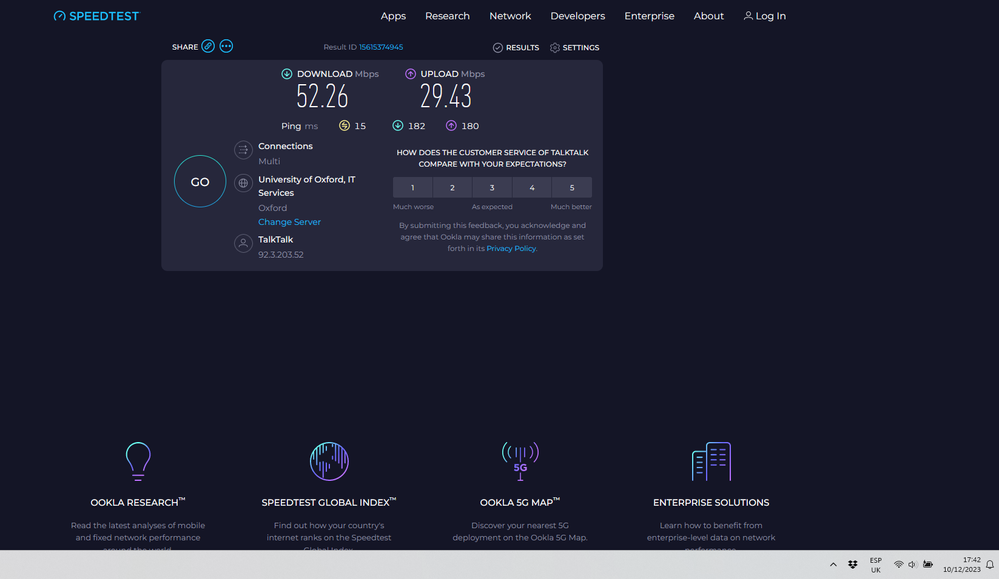This screenshot has height=579, width=999.
Task: Rate TalkTalk customer service 3
Action: [x=492, y=188]
